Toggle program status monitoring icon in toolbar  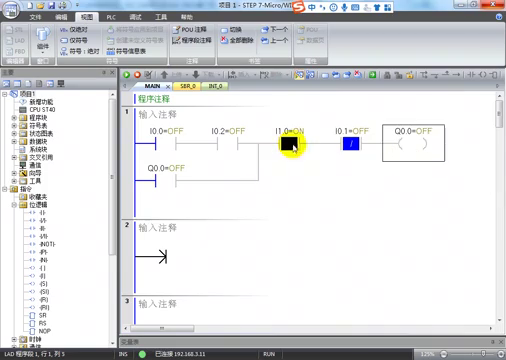pos(299,75)
